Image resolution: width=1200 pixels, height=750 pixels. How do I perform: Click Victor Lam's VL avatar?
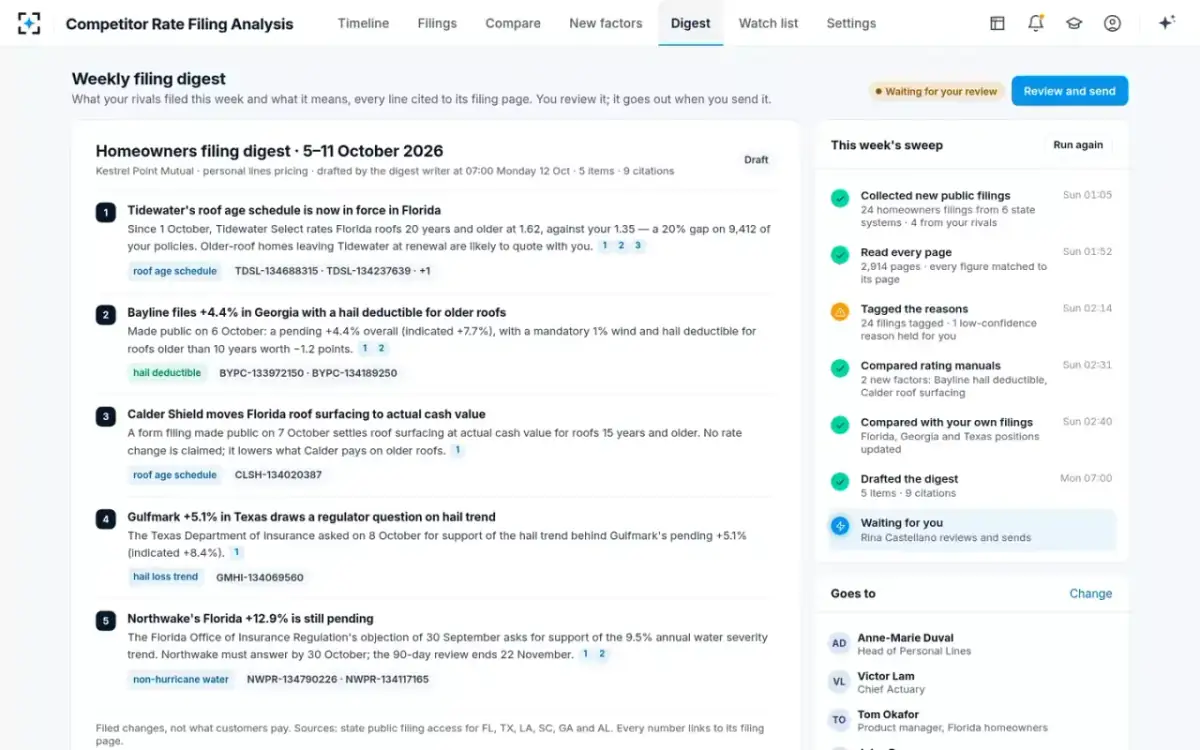tap(839, 682)
